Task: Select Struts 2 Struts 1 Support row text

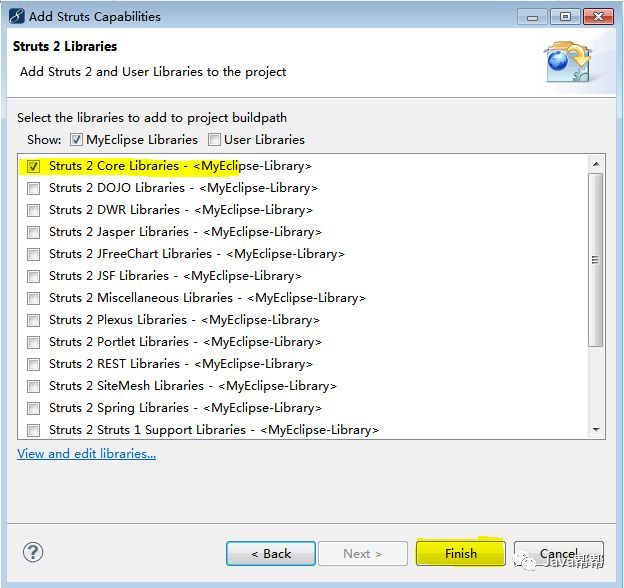Action: (x=214, y=430)
